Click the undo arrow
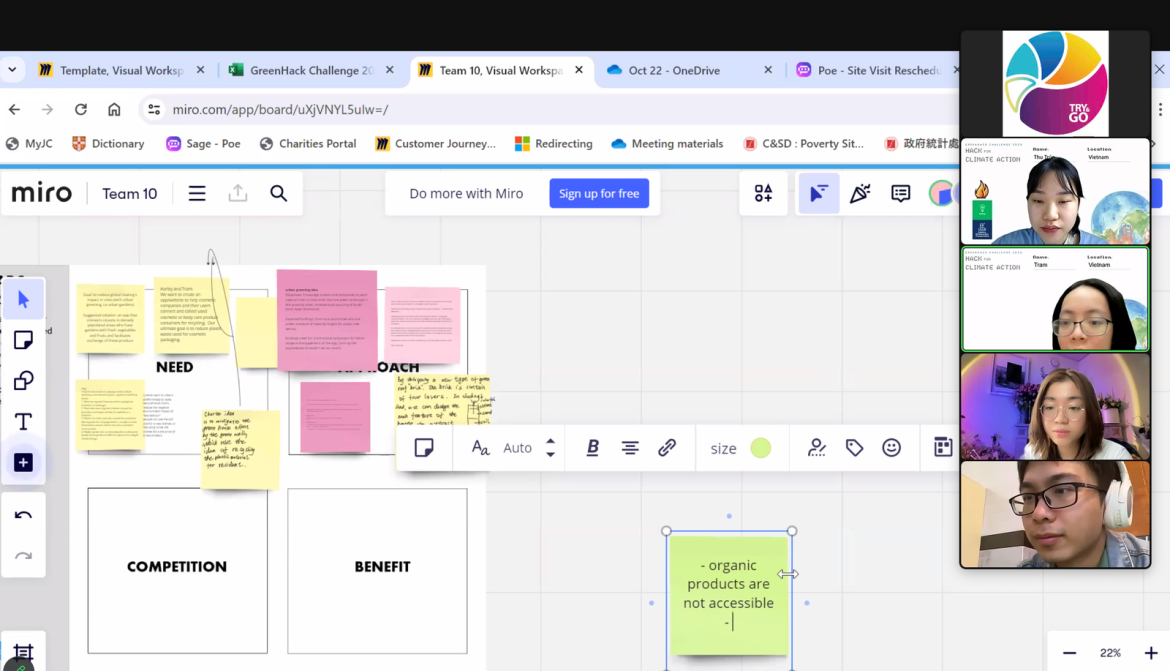The image size is (1170, 671). [23, 516]
